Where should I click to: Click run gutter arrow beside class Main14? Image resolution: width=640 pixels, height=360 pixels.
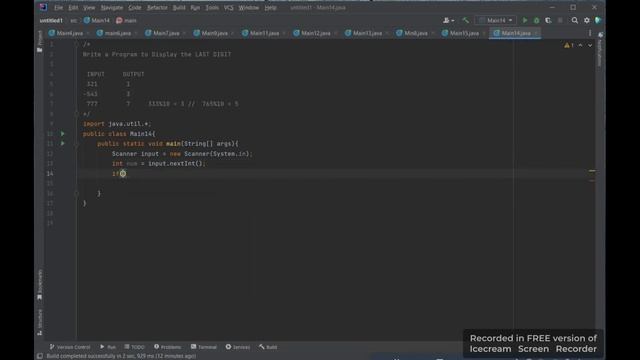tap(62, 133)
